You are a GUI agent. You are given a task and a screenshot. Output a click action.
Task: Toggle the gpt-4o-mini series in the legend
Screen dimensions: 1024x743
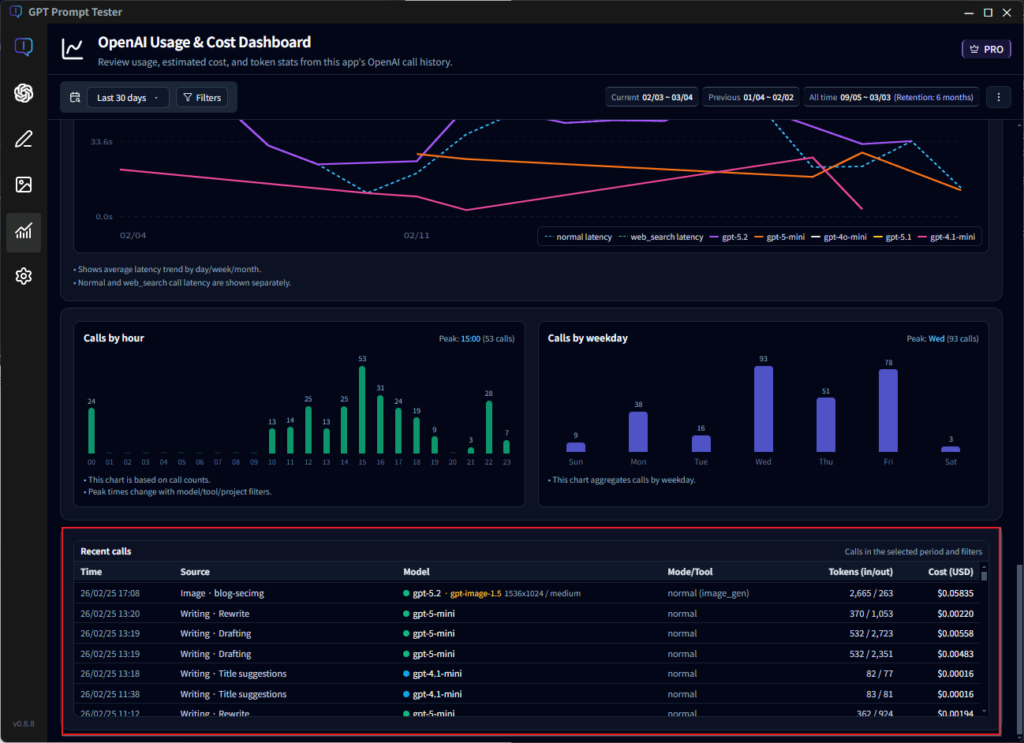[x=838, y=237]
